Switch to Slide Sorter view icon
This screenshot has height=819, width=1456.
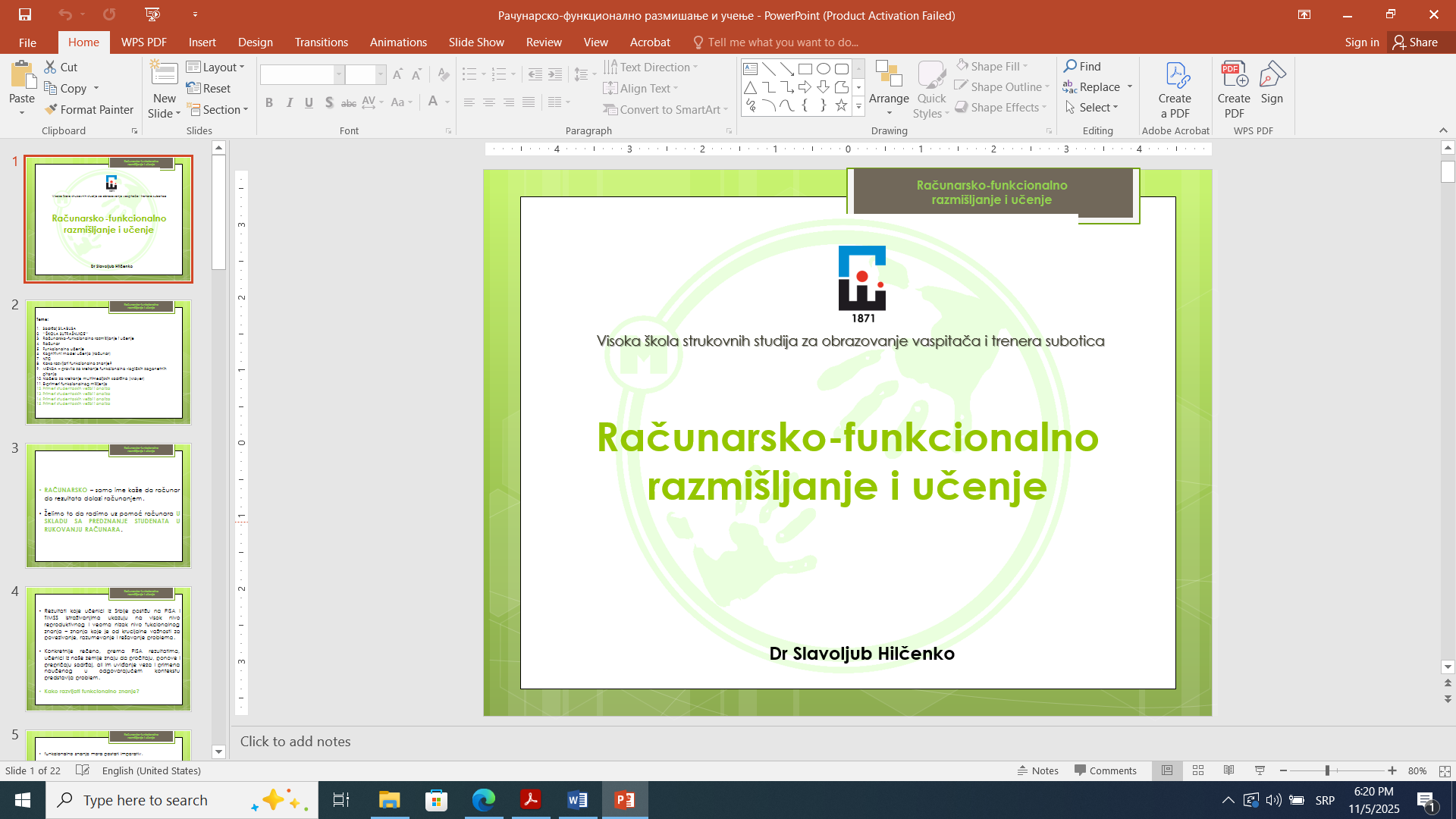[x=1198, y=770]
